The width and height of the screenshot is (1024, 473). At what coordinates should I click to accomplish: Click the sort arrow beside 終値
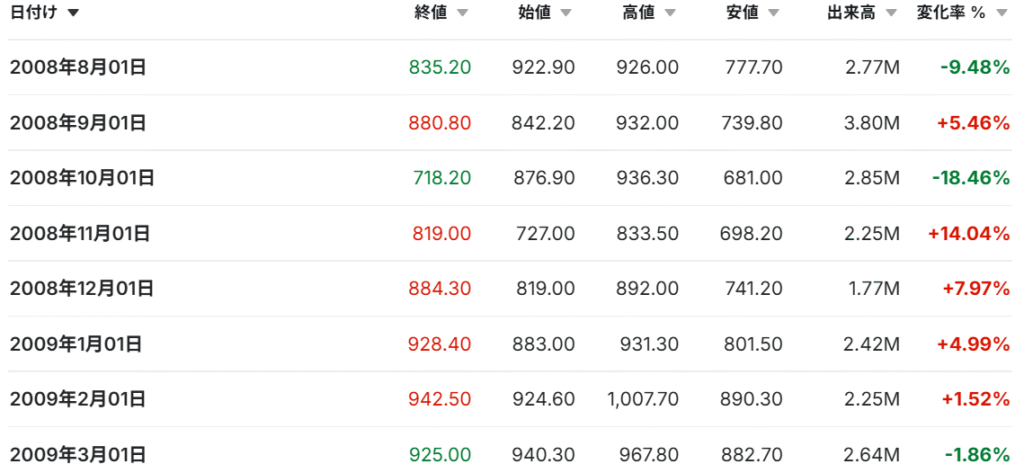click(x=461, y=13)
